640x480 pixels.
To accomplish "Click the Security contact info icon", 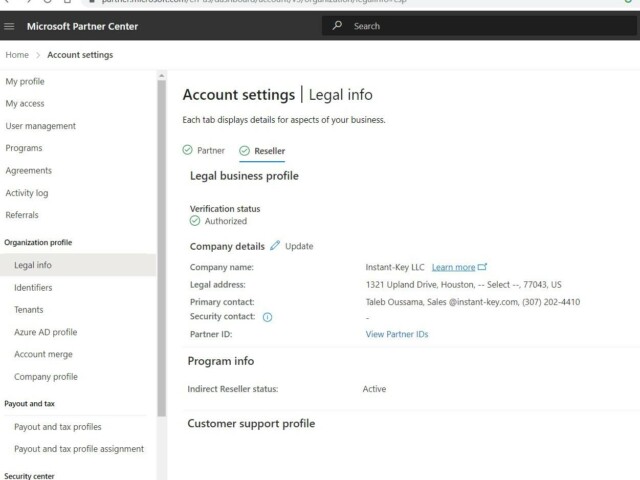I will click(267, 317).
